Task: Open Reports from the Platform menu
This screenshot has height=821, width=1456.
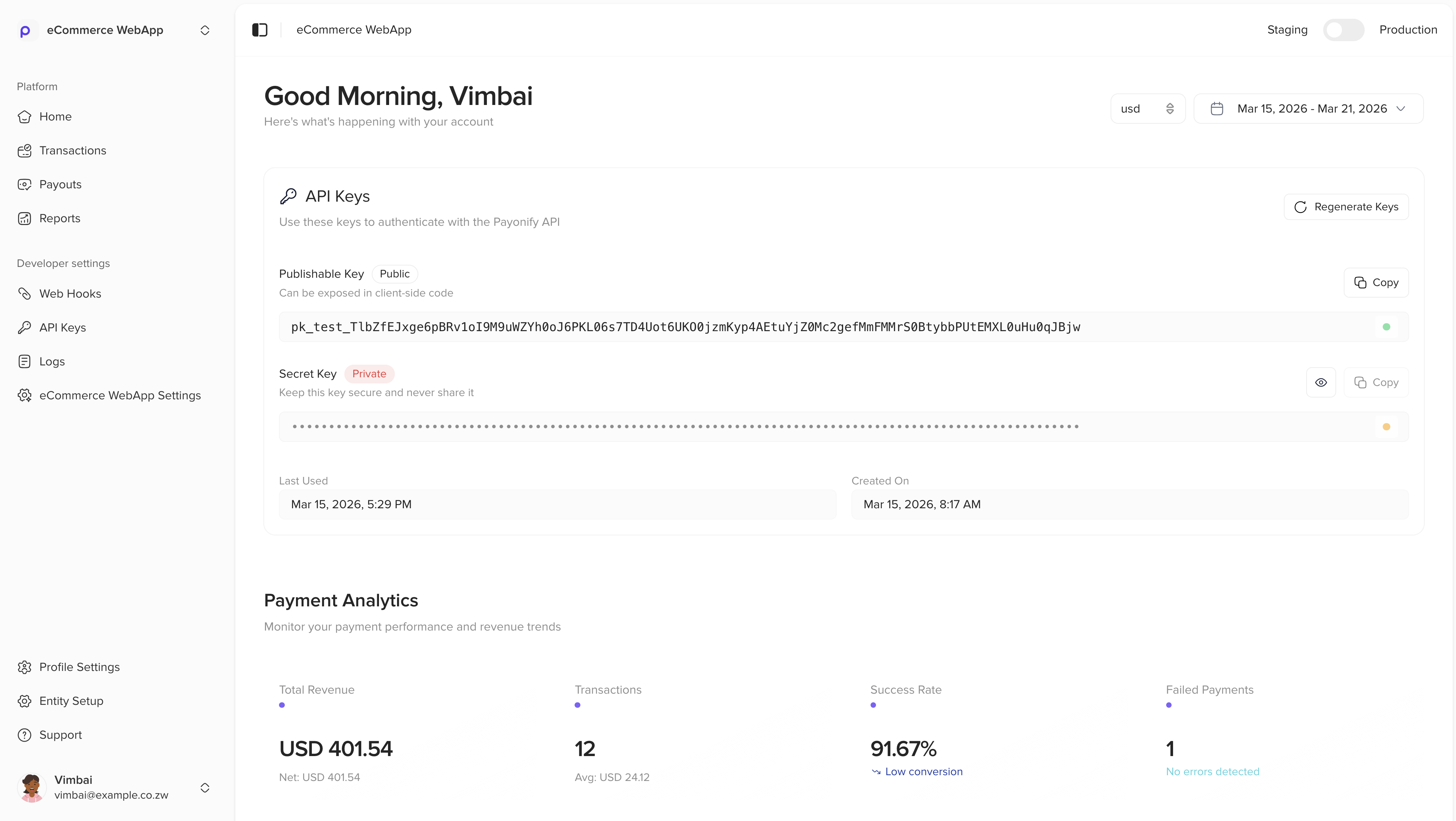Action: 59,219
